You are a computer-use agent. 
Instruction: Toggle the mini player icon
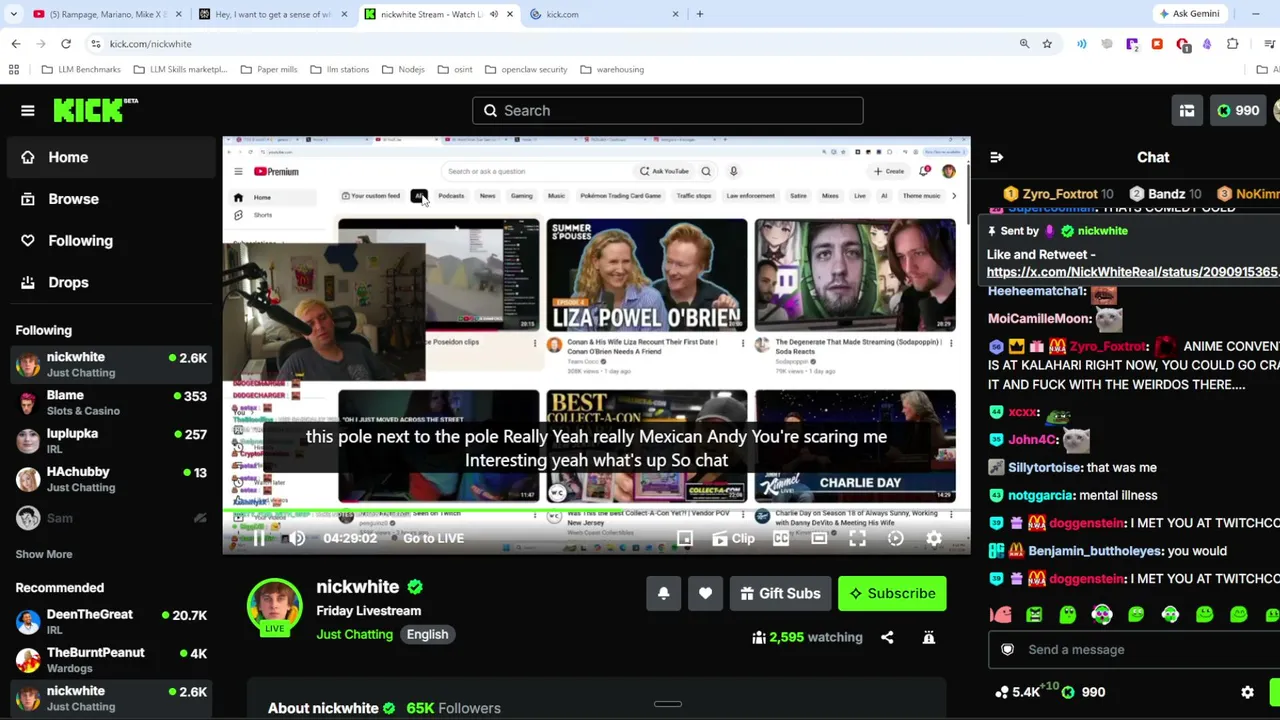[684, 538]
